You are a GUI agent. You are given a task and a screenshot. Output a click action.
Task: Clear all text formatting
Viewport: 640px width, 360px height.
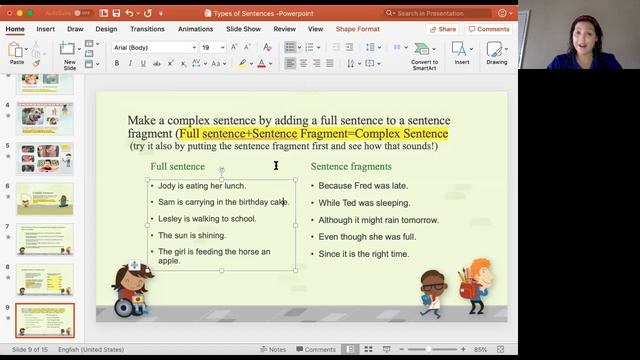point(267,47)
